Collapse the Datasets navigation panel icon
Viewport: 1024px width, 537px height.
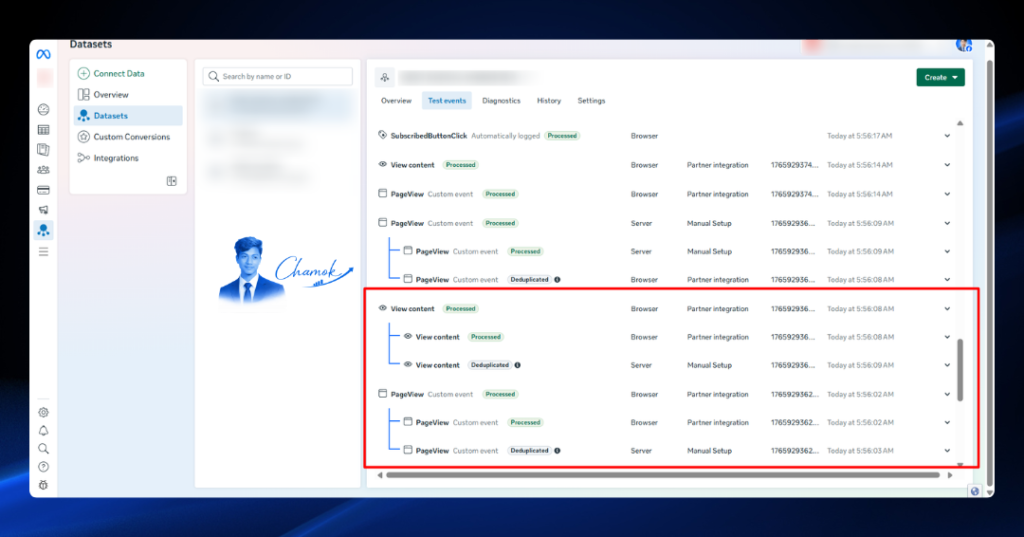coord(171,181)
